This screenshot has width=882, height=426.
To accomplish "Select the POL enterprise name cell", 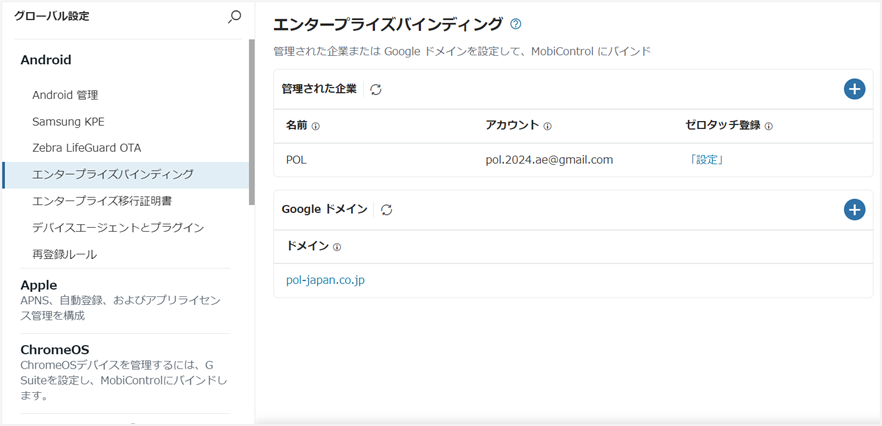I will [296, 160].
